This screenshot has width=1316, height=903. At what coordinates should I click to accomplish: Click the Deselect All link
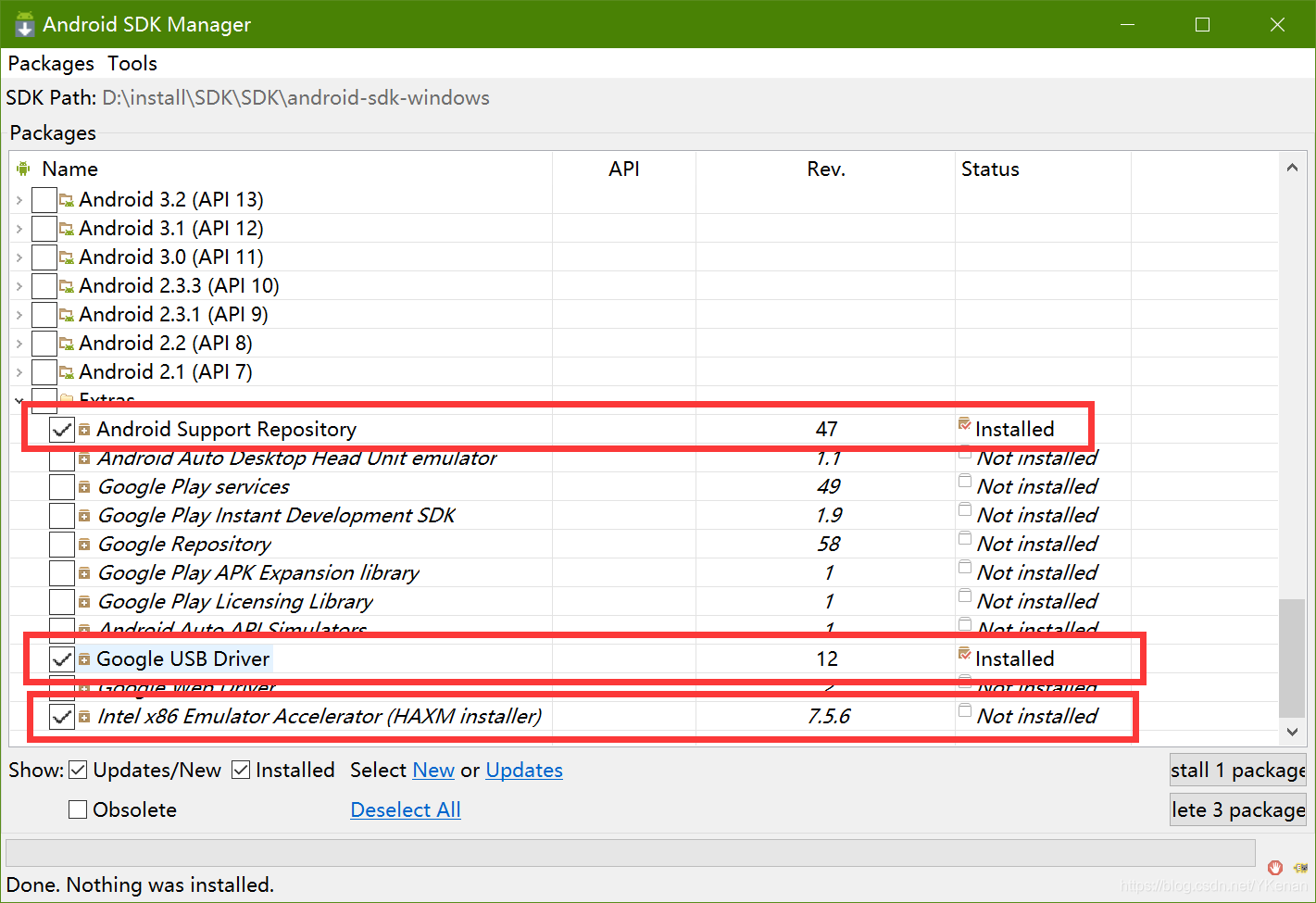click(x=406, y=810)
